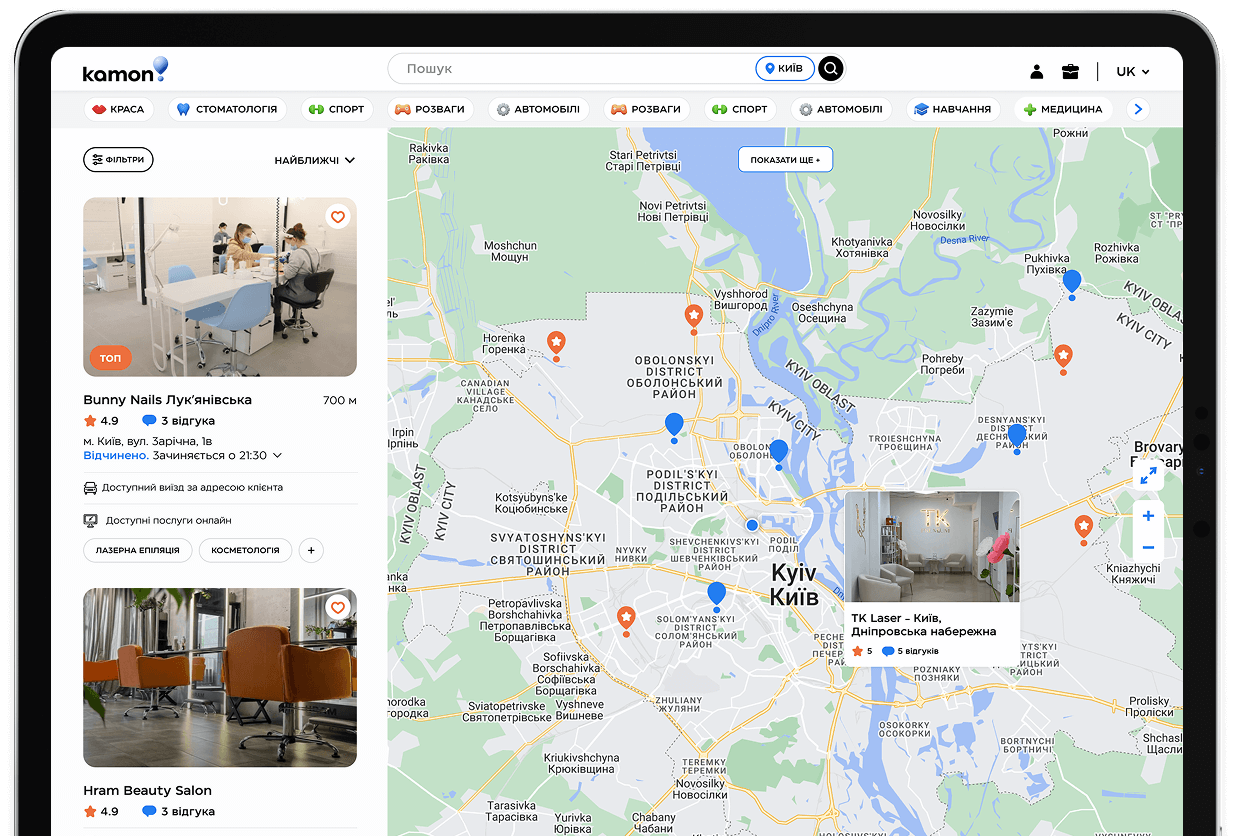
Task: Click the Фільтри button
Action: (118, 160)
